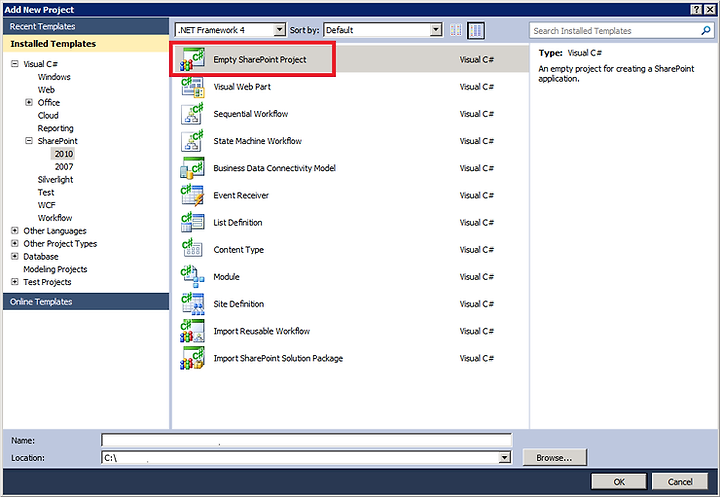The width and height of the screenshot is (720, 497).
Task: Click Visual C# label on Visual Web Part row
Action: (x=477, y=87)
